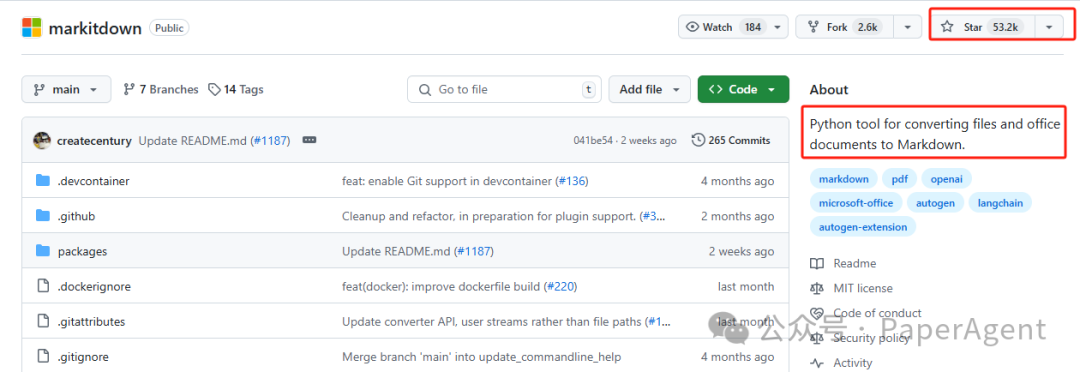Open the Star lists dropdown arrow
The height and width of the screenshot is (372, 1080).
coord(1049,27)
